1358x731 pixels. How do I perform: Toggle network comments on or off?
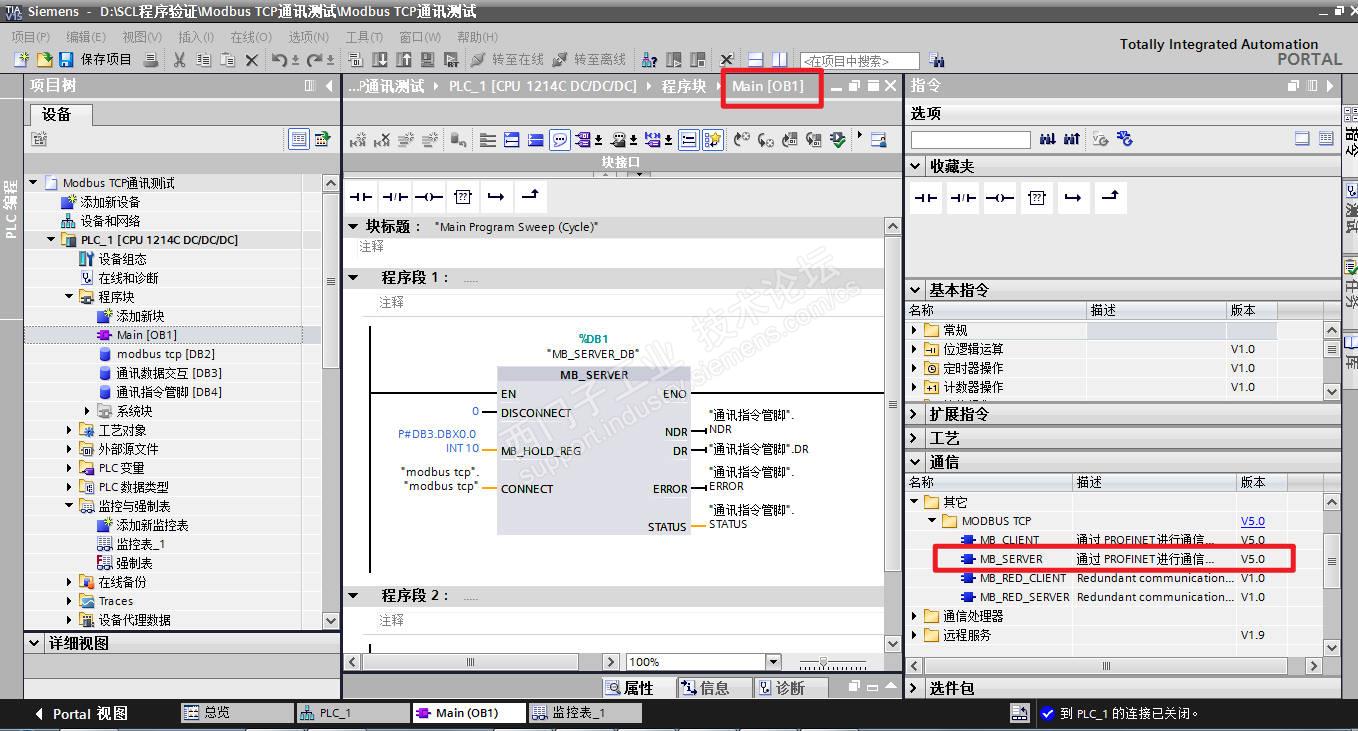688,140
